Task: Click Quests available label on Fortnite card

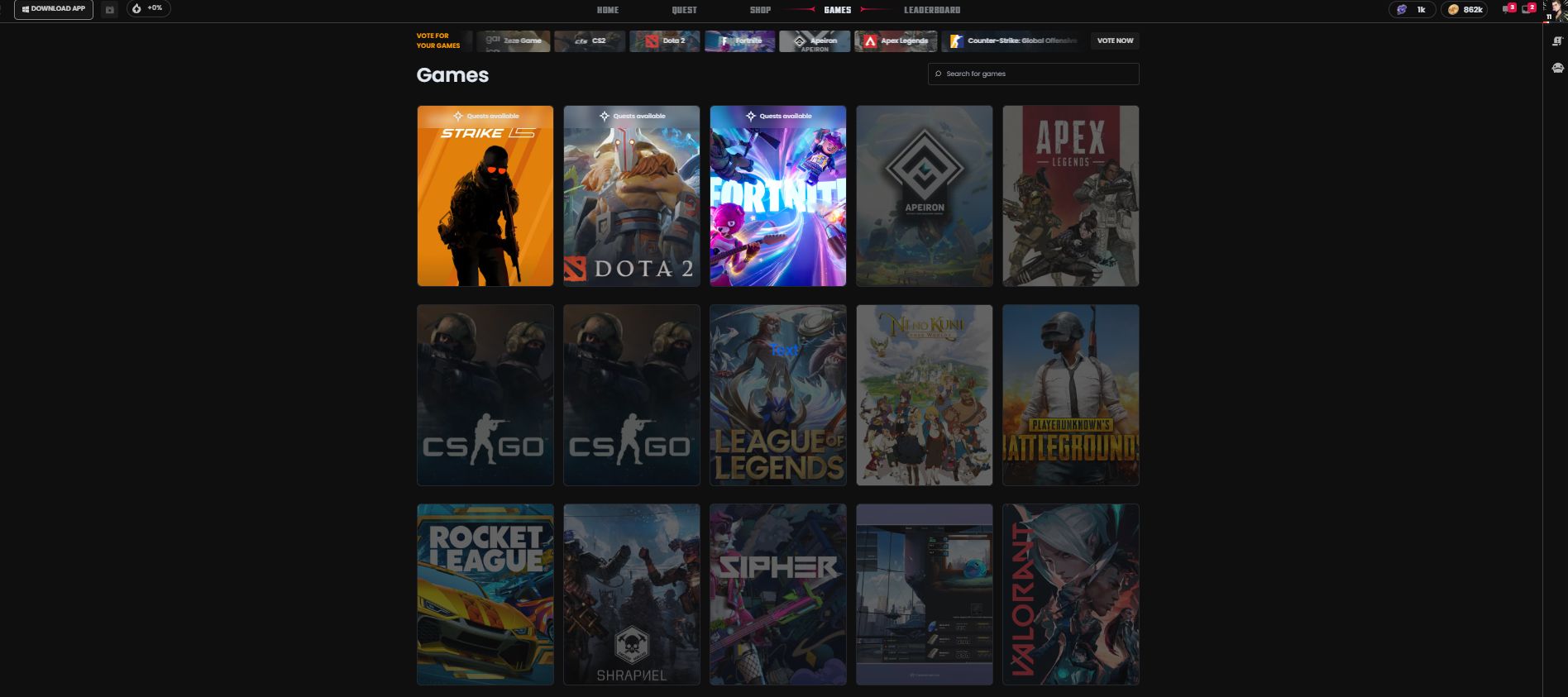Action: coord(778,116)
